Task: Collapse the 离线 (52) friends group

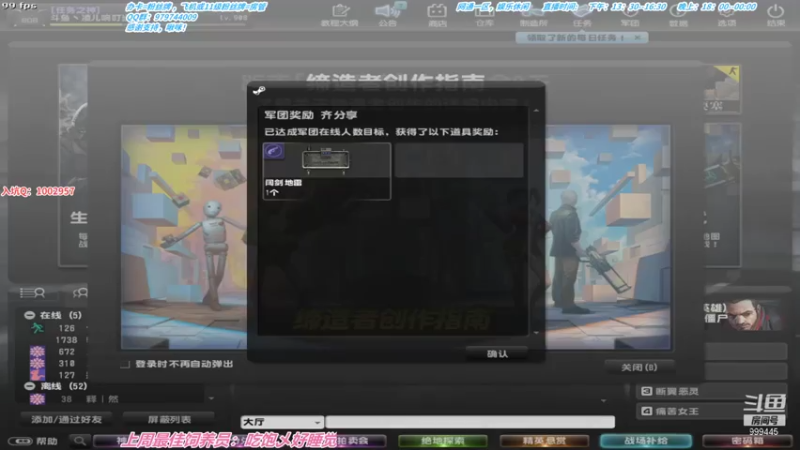Action: [30, 386]
